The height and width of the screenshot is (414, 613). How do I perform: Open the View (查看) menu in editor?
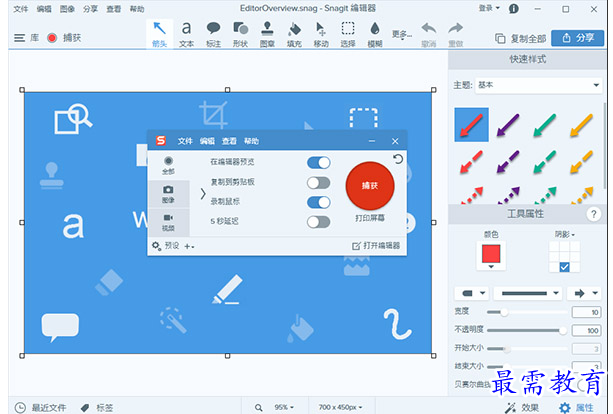click(114, 9)
